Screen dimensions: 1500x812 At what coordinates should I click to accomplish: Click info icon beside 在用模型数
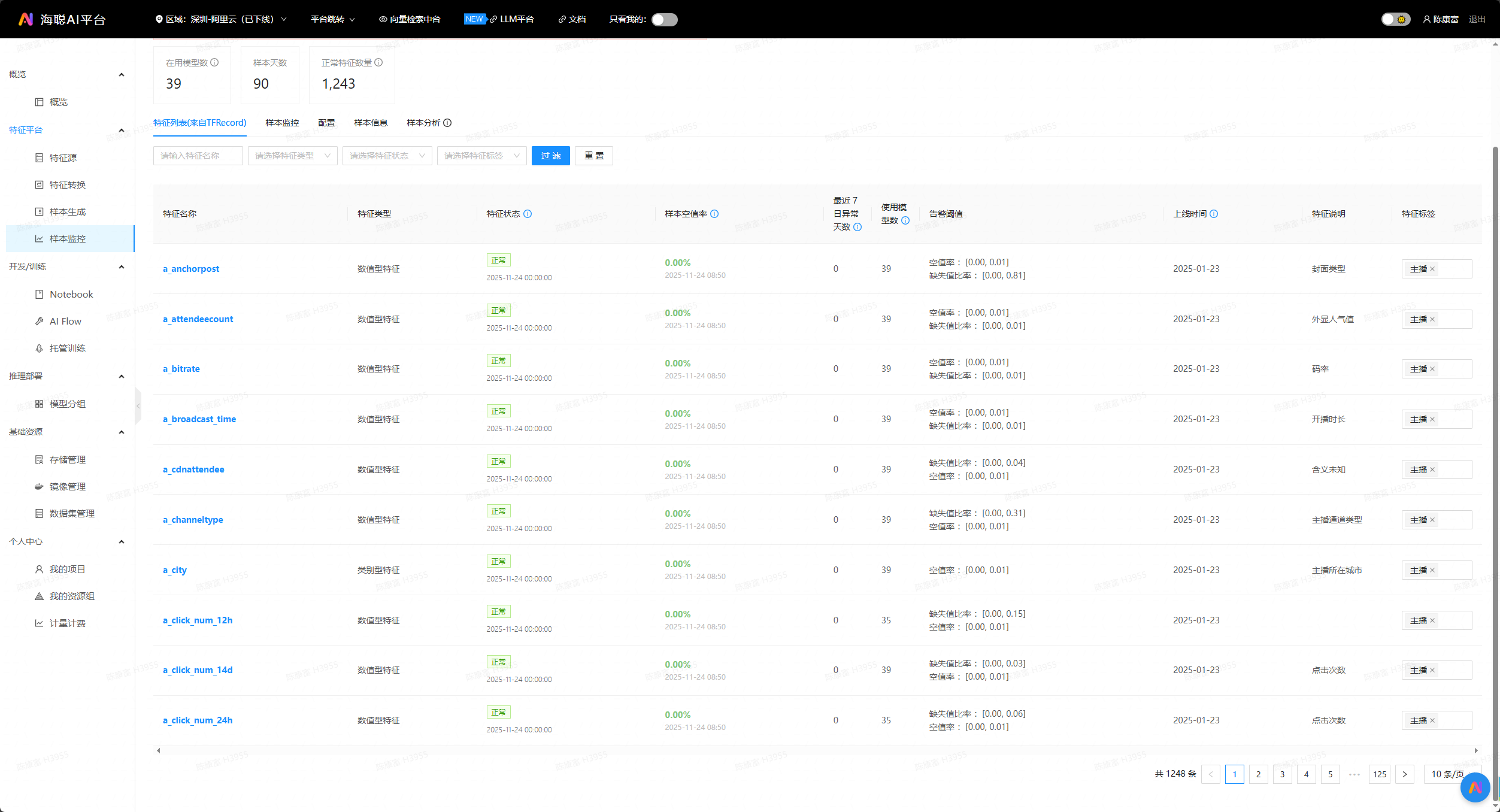click(x=214, y=62)
